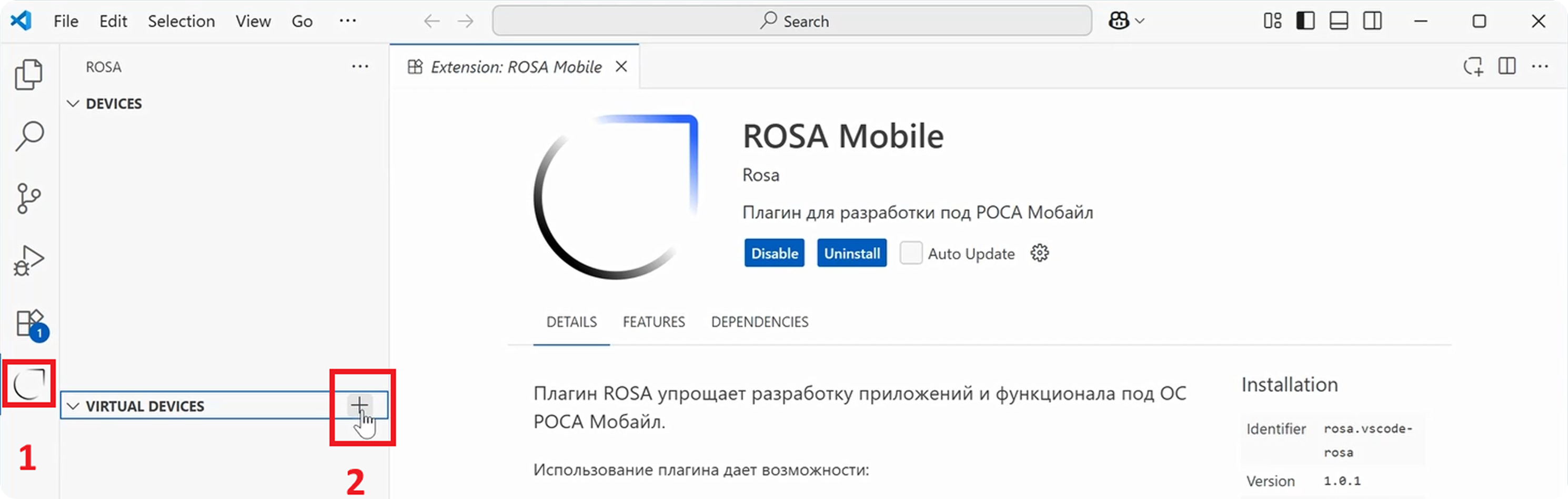This screenshot has height=499, width=1568.
Task: Add a new virtual device with plus
Action: (359, 405)
